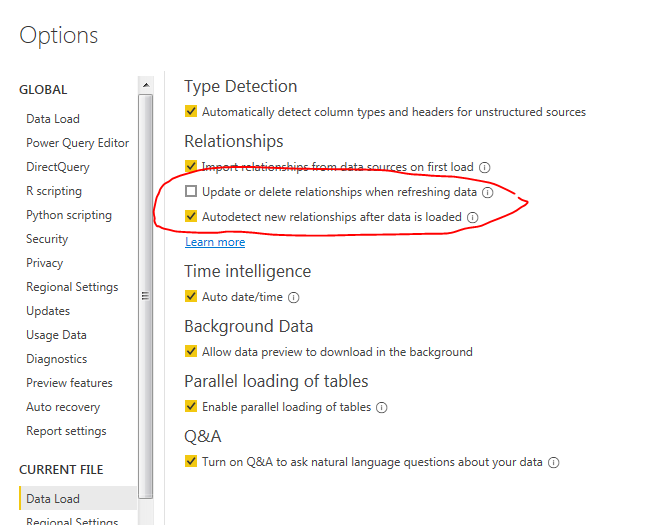Open Learn more link about relationships

coord(215,242)
